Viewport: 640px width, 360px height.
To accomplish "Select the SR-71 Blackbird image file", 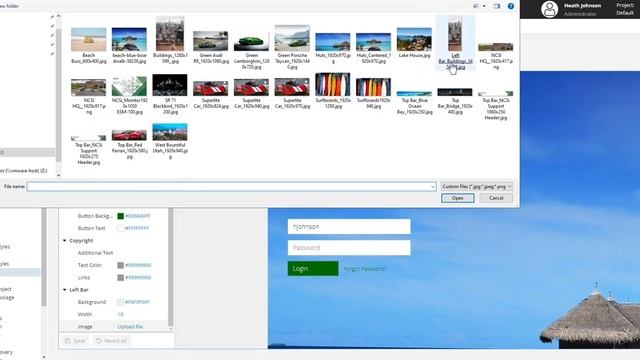I will [170, 94].
